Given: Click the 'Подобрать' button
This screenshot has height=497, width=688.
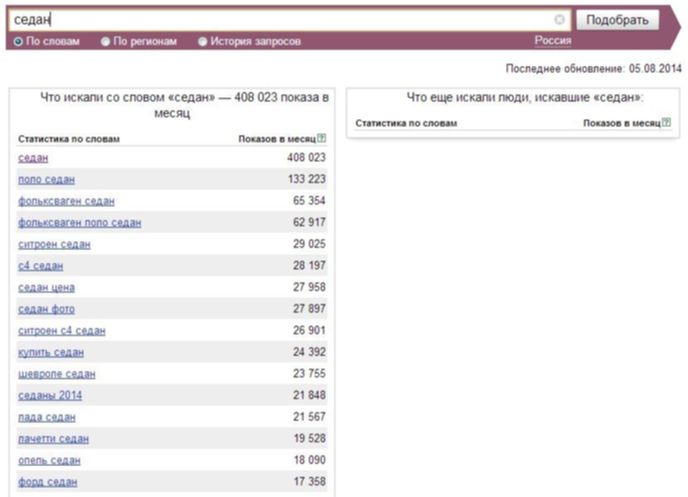Looking at the screenshot, I should [617, 20].
